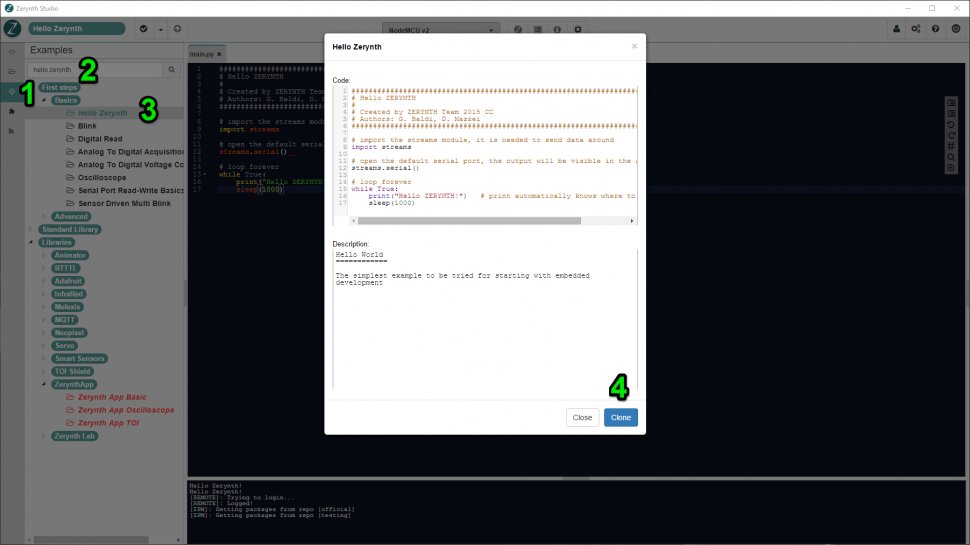Select Sensor Driven Multi Blink example

click(x=124, y=204)
